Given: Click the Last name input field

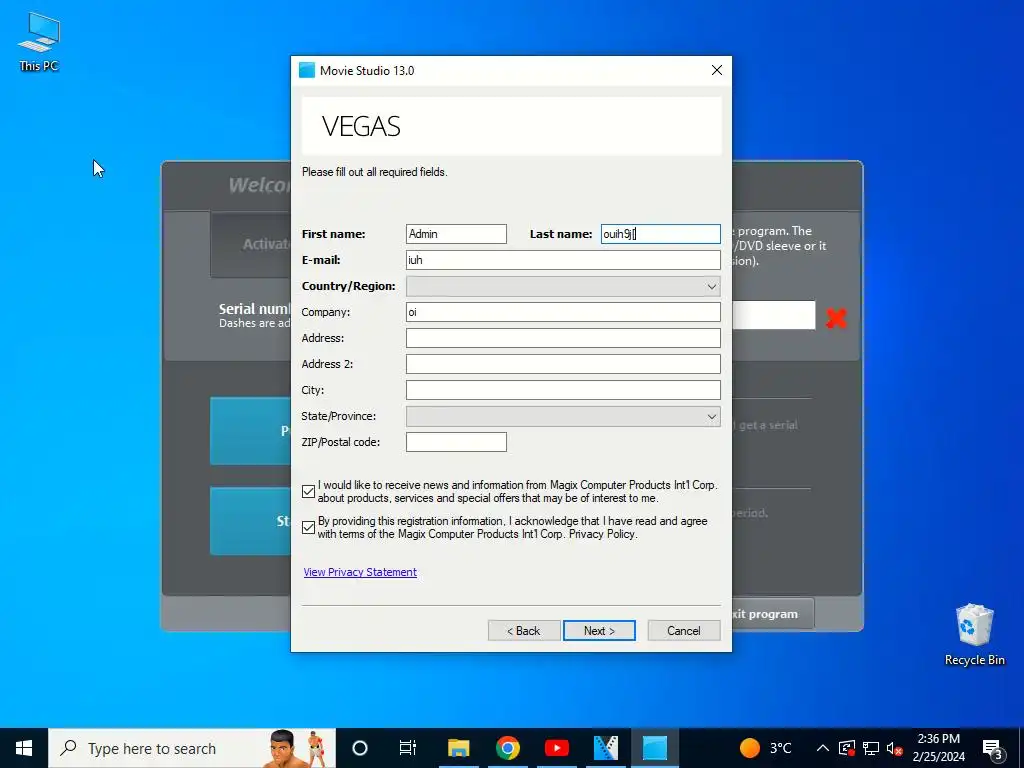Looking at the screenshot, I should tap(660, 234).
